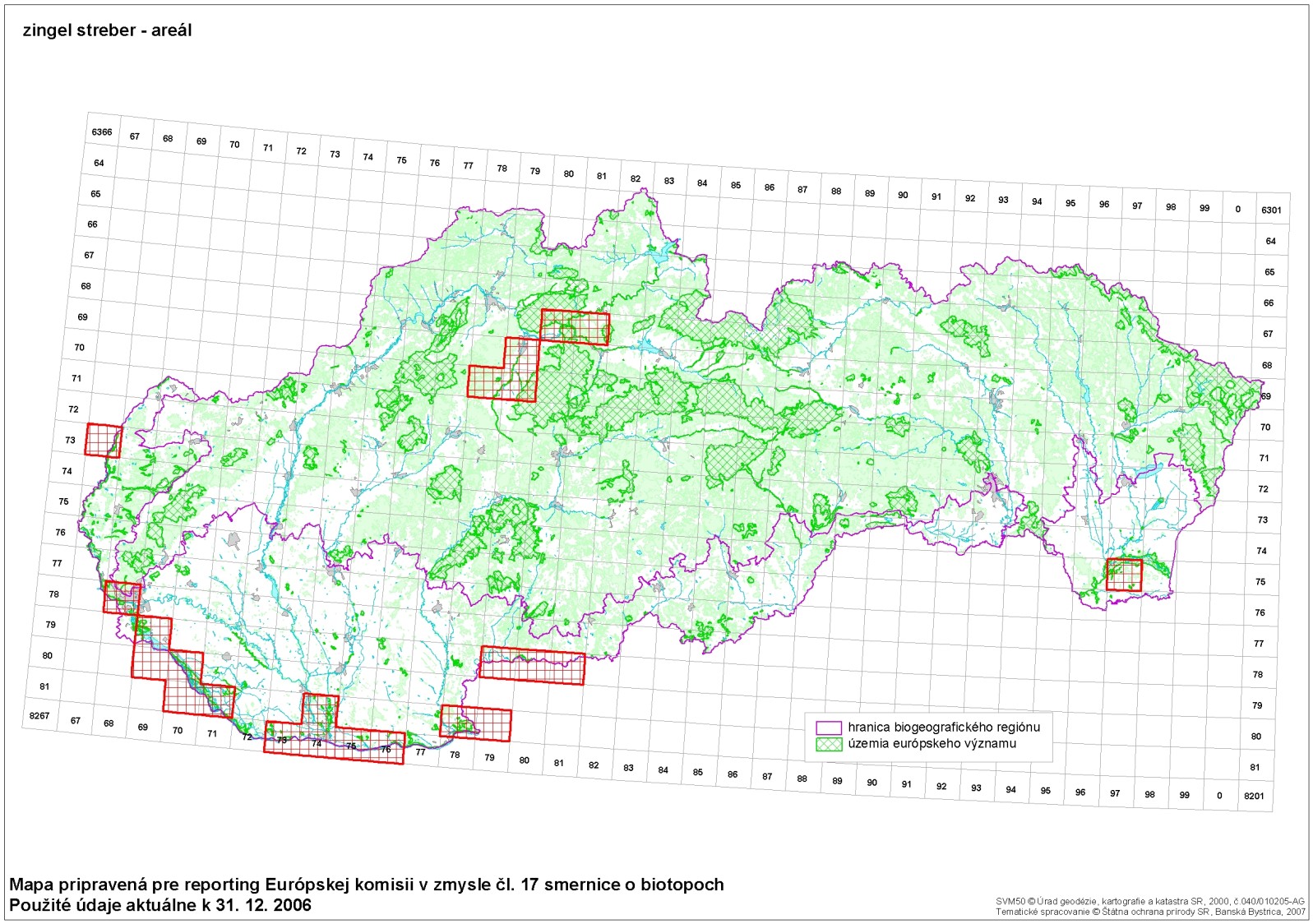Select the red hatched square on far western border
1313x924 pixels.
tap(103, 440)
